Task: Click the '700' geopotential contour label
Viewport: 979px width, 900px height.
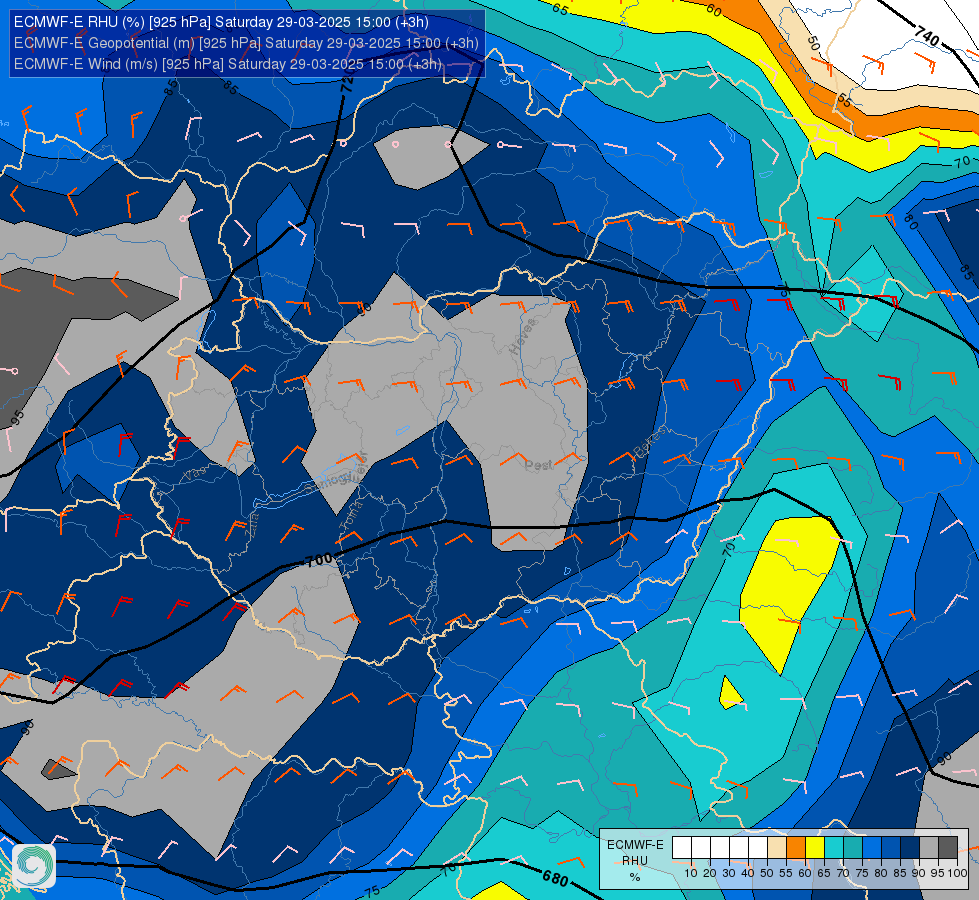Action: 320,560
